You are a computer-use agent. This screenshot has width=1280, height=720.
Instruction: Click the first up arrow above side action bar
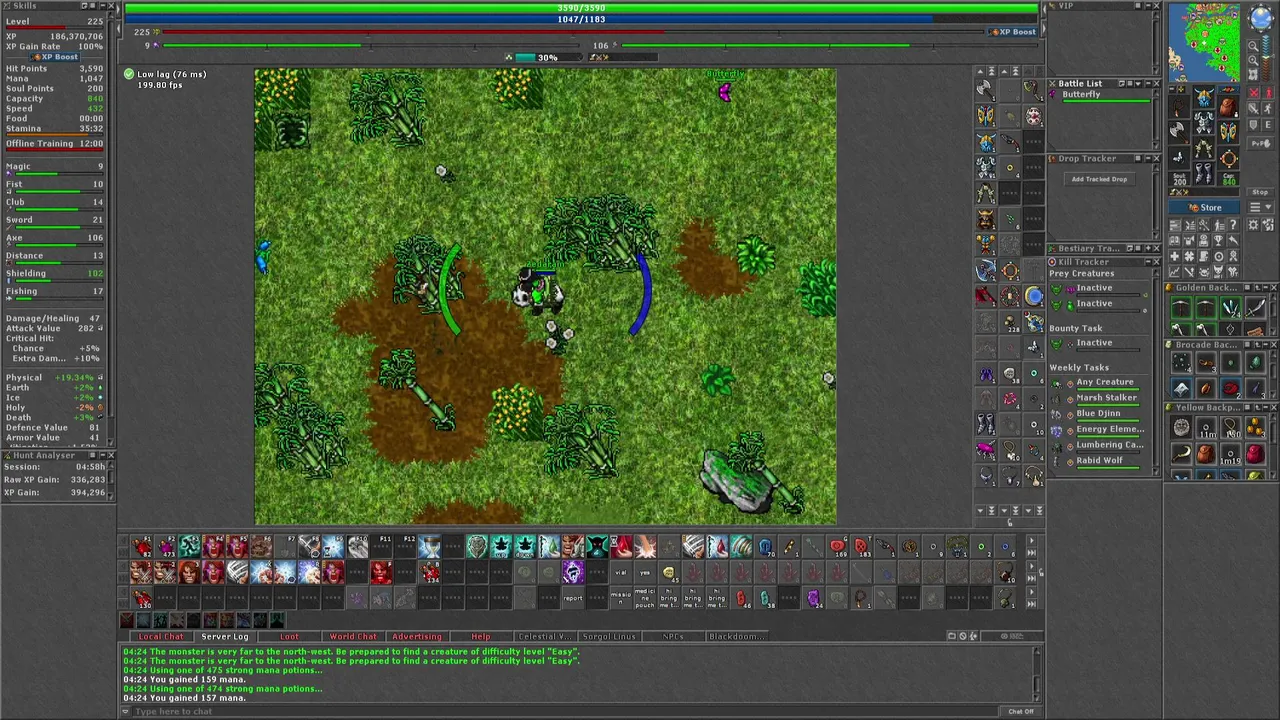(x=980, y=71)
